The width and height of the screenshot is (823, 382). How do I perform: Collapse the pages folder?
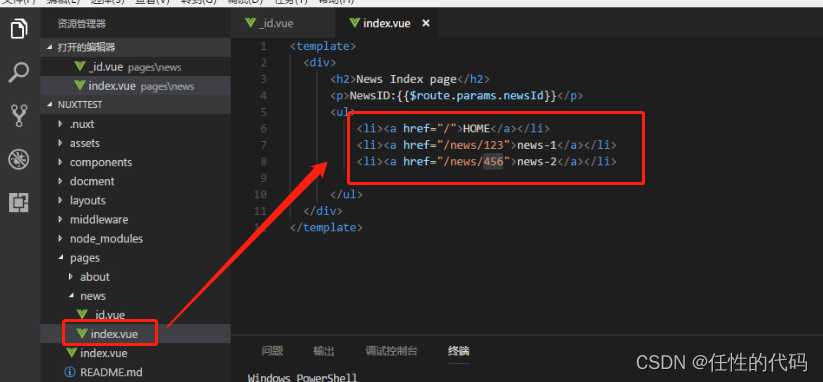[x=135, y=258]
